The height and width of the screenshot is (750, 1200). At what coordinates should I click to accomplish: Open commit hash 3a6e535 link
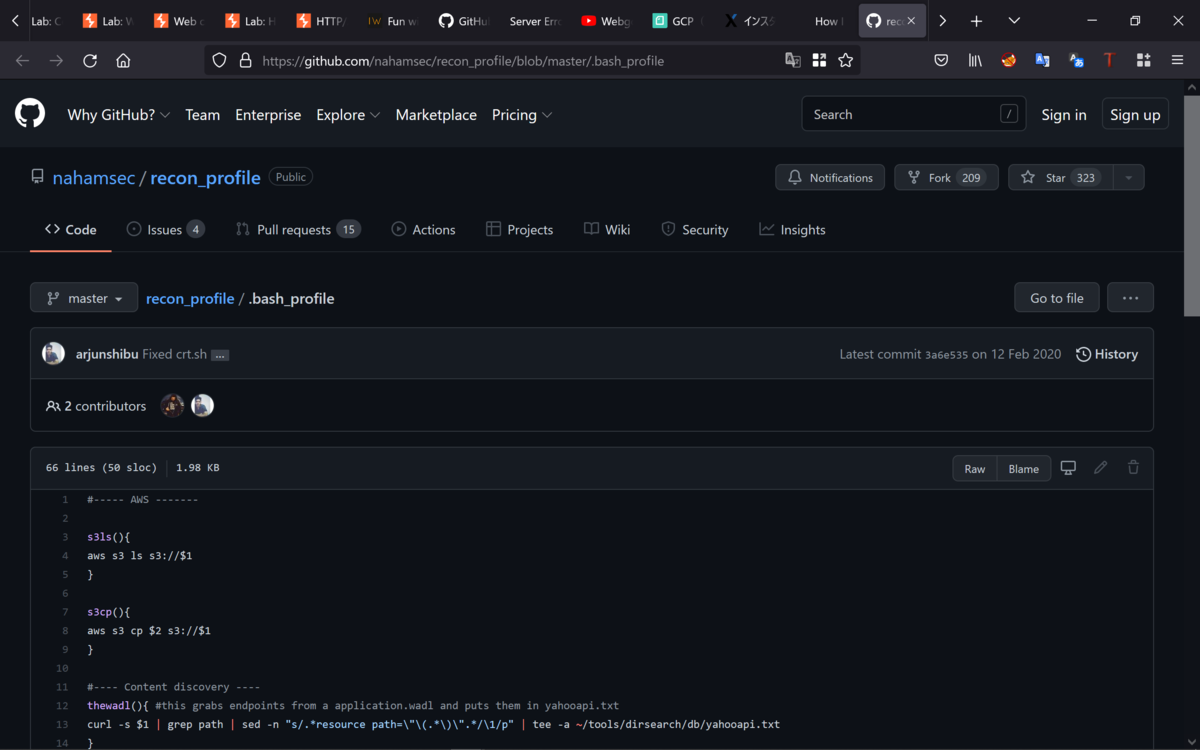pos(946,354)
